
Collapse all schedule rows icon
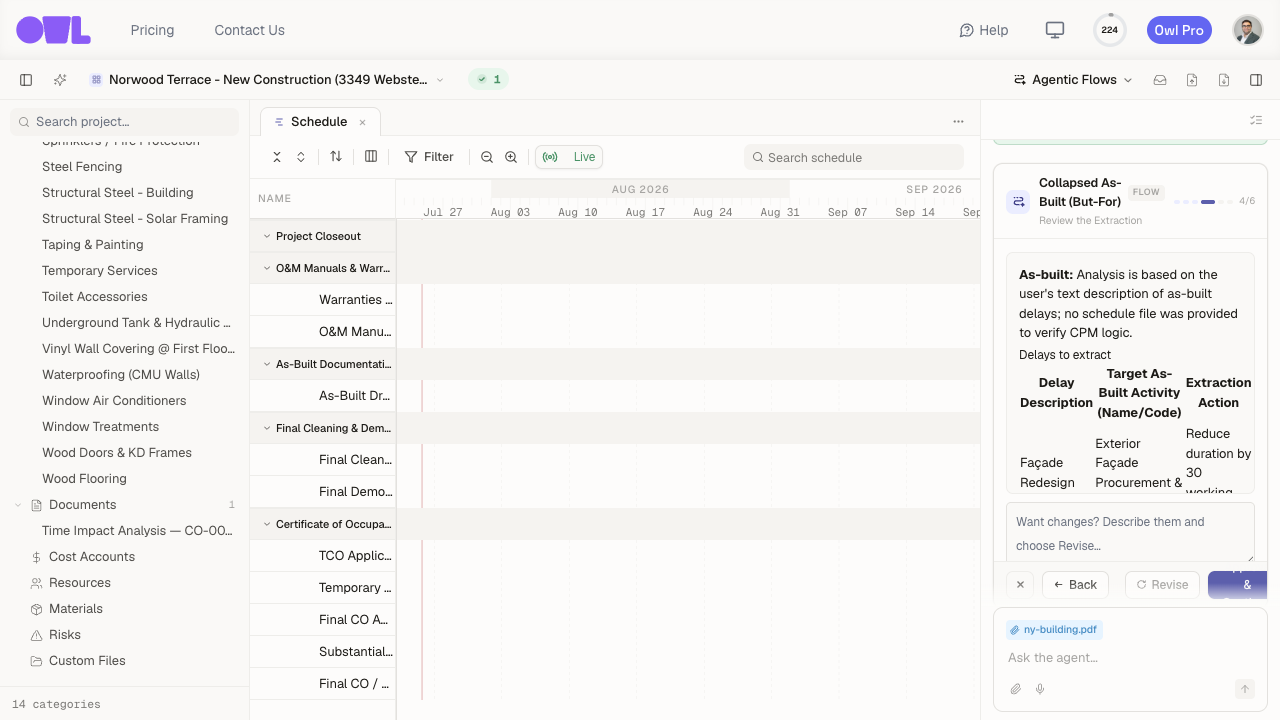point(277,157)
